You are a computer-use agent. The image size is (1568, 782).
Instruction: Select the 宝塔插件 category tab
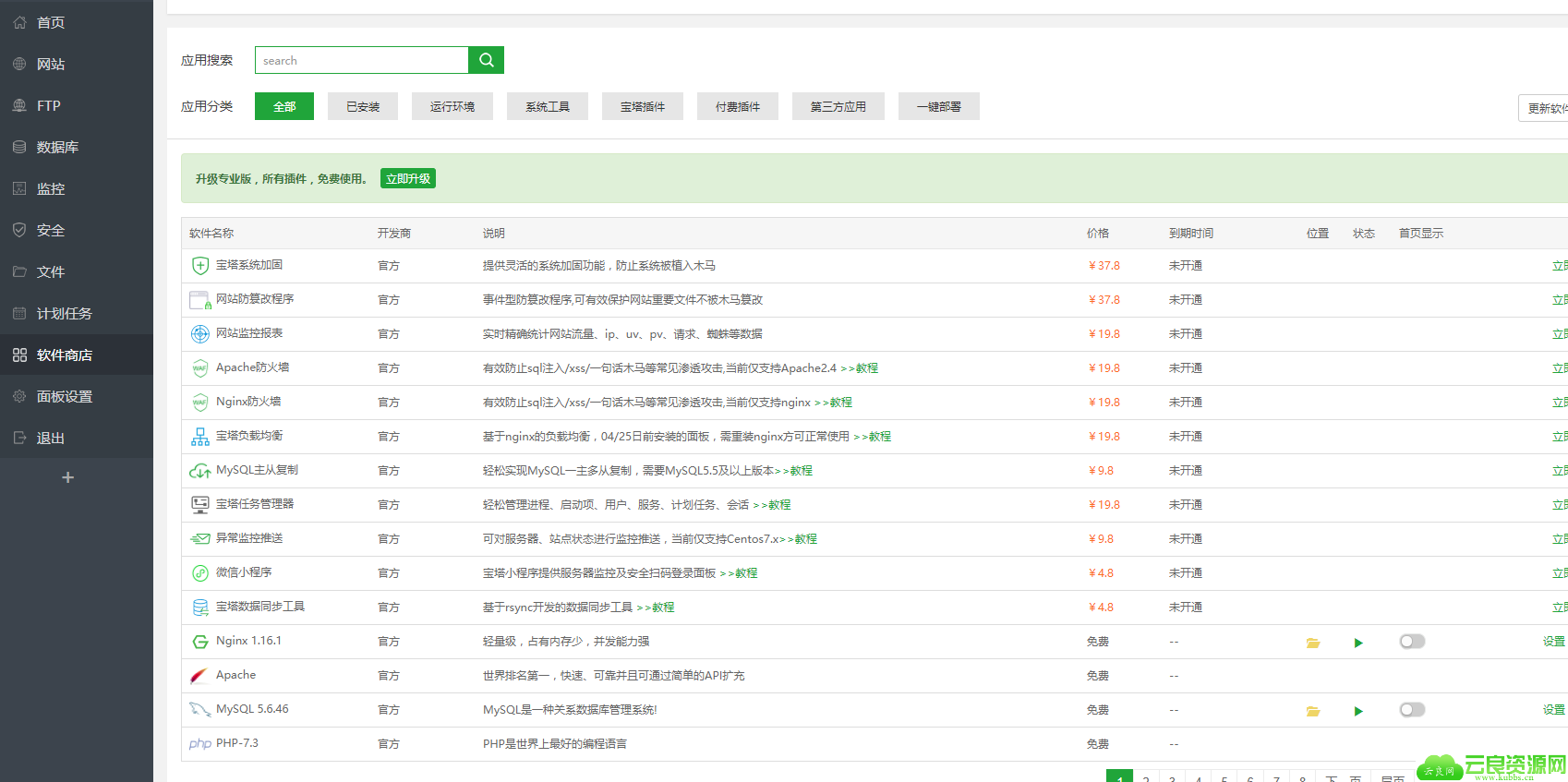(643, 106)
